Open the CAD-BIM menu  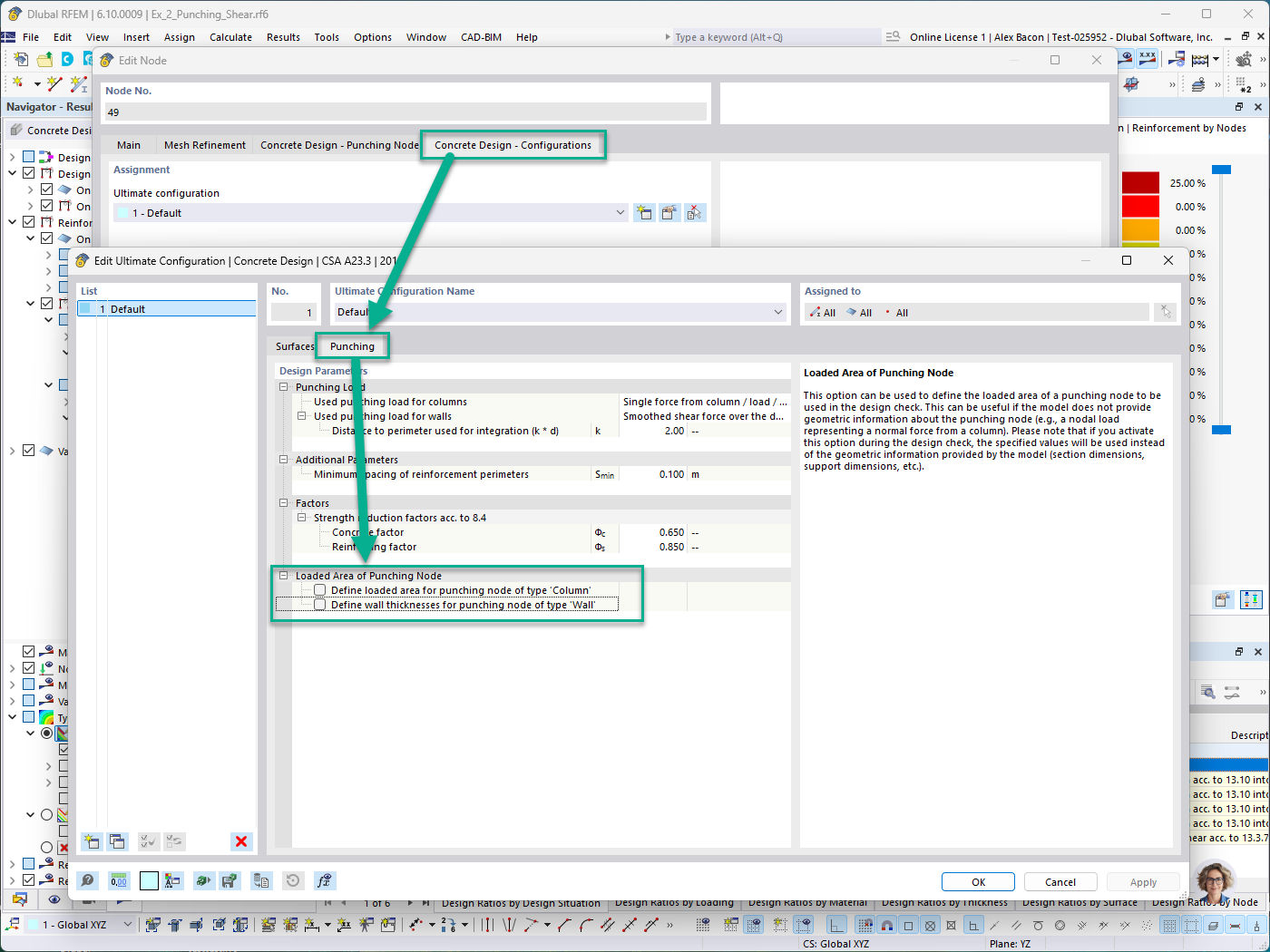click(x=481, y=37)
